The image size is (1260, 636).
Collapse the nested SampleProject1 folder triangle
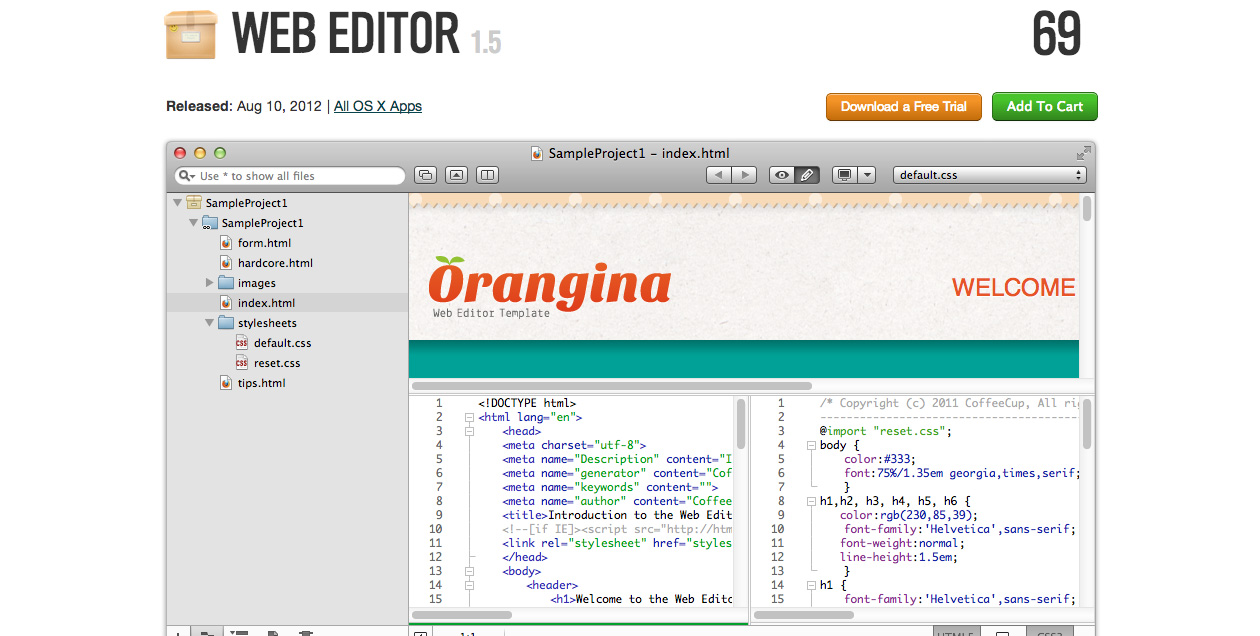pyautogui.click(x=193, y=223)
